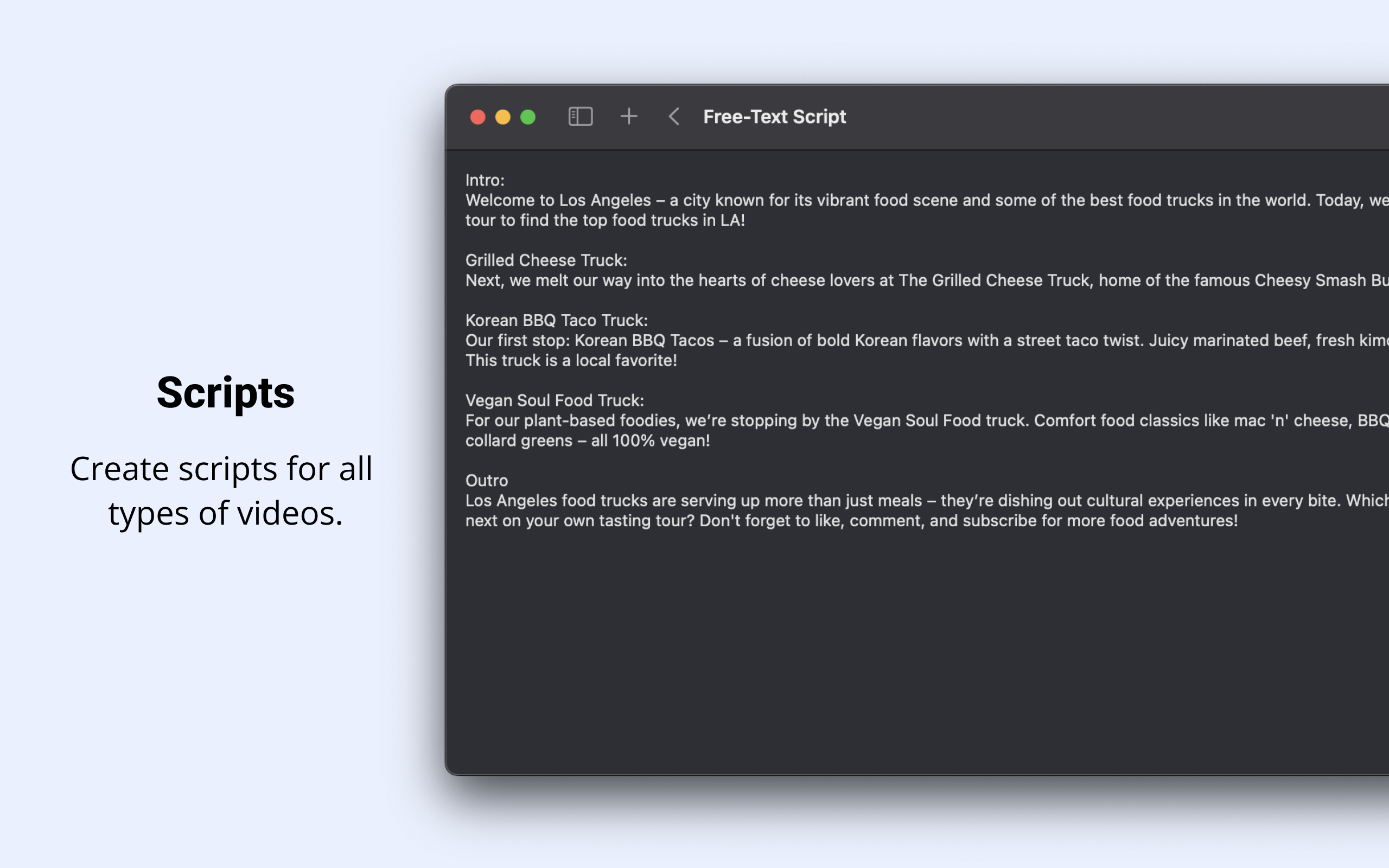Click the 'Grilled Cheese Truck:' heading

point(546,260)
